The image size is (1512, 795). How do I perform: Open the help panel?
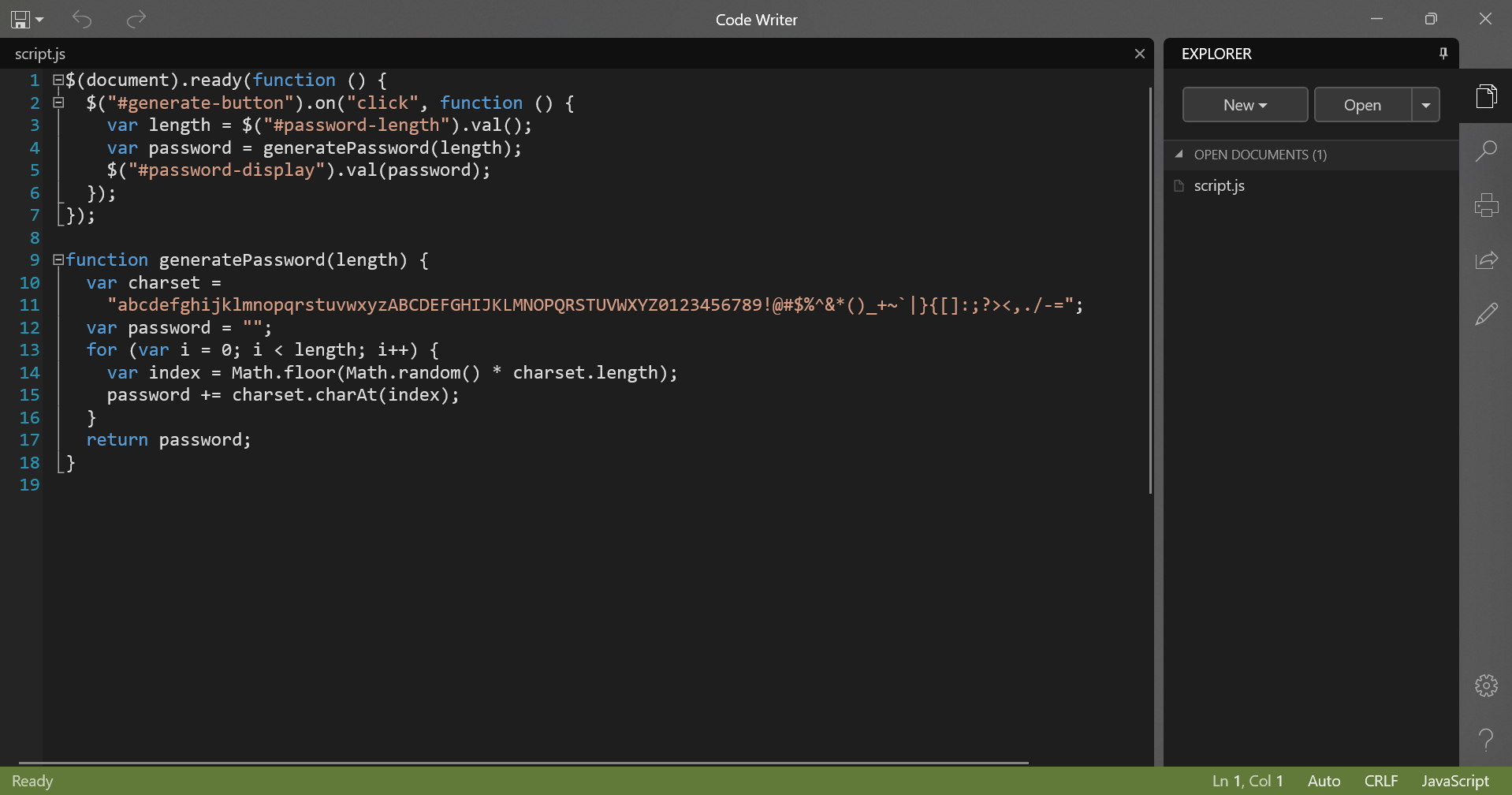point(1487,740)
